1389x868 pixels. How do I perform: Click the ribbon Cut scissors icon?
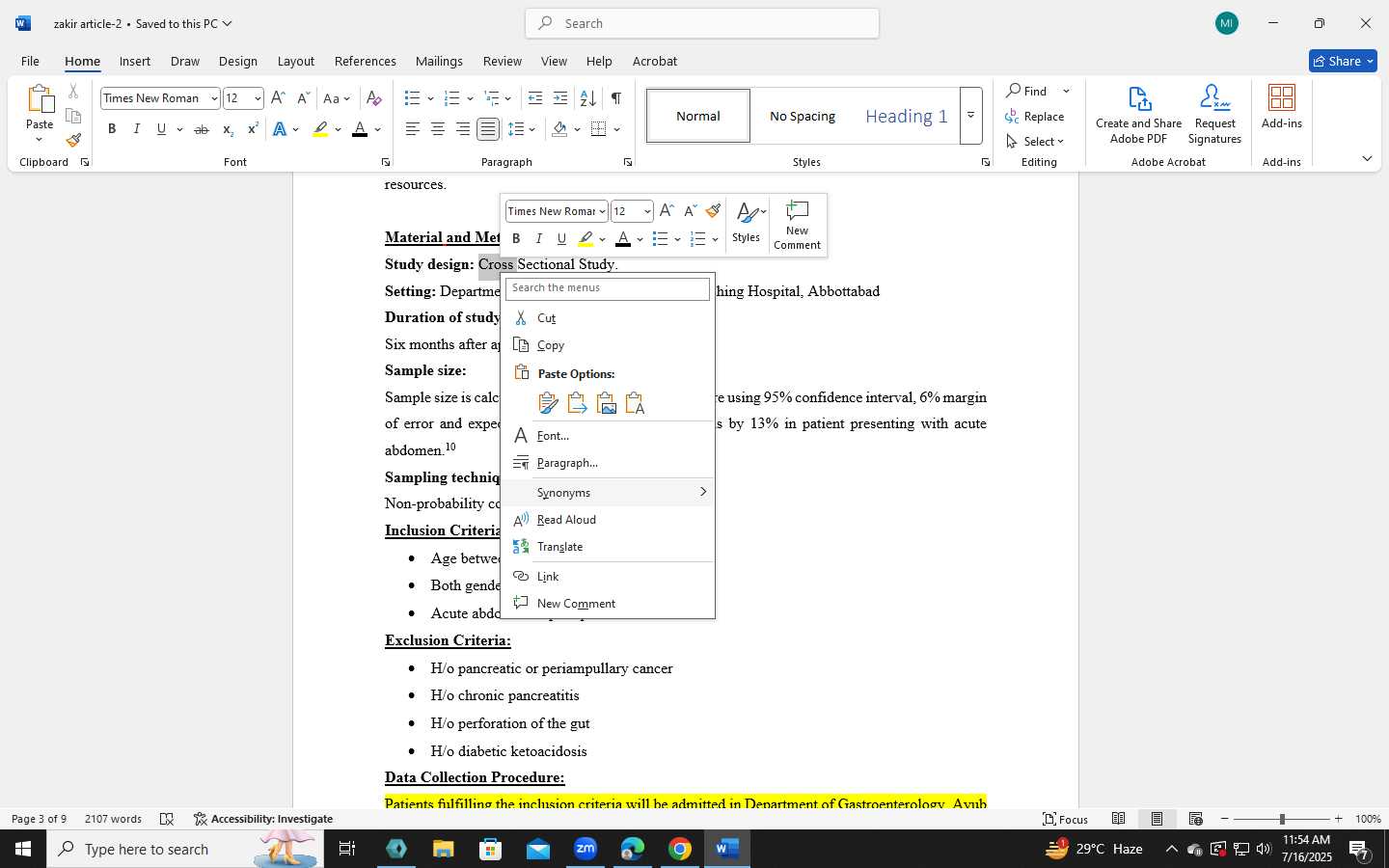coord(73,92)
